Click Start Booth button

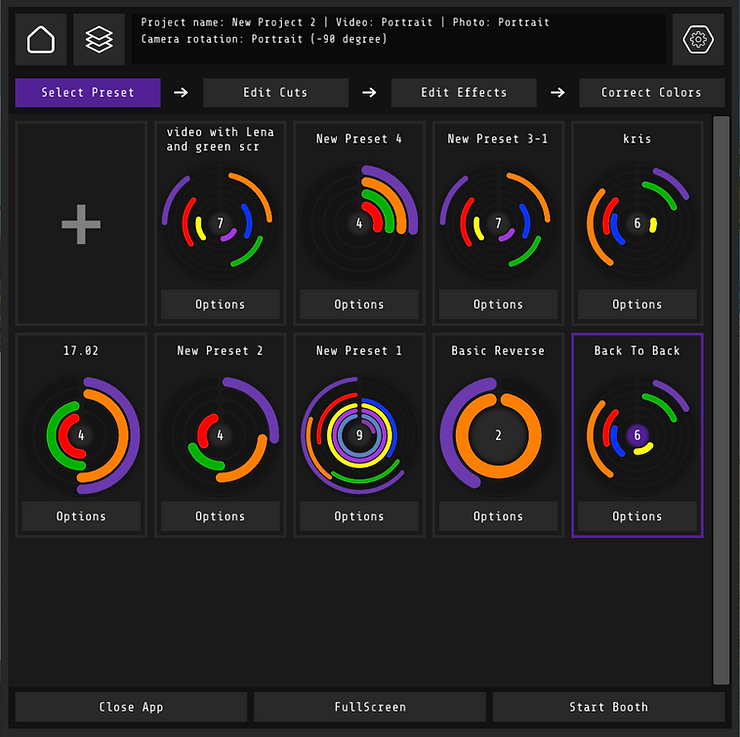(609, 707)
